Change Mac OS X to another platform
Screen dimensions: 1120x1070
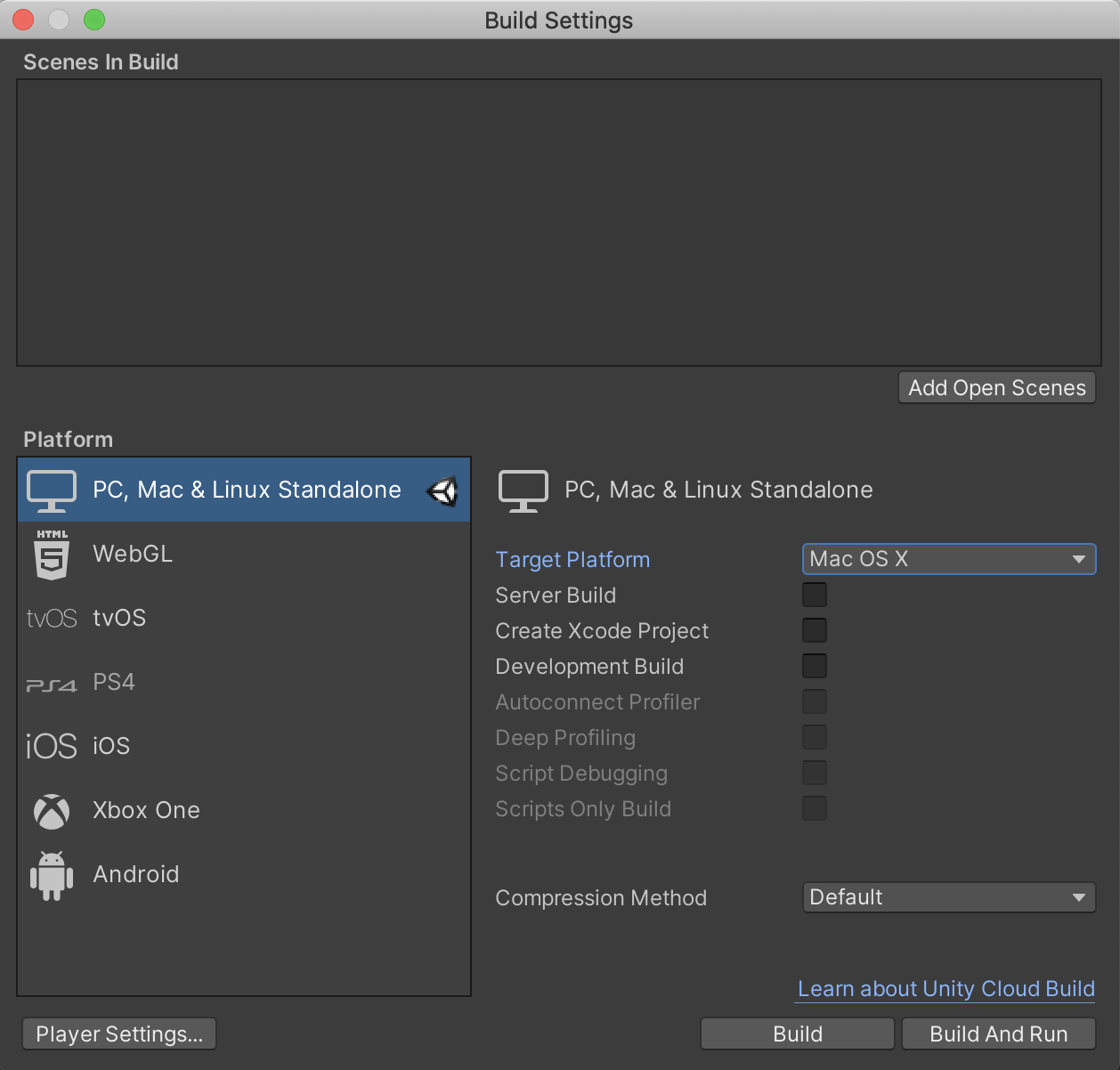[x=948, y=559]
